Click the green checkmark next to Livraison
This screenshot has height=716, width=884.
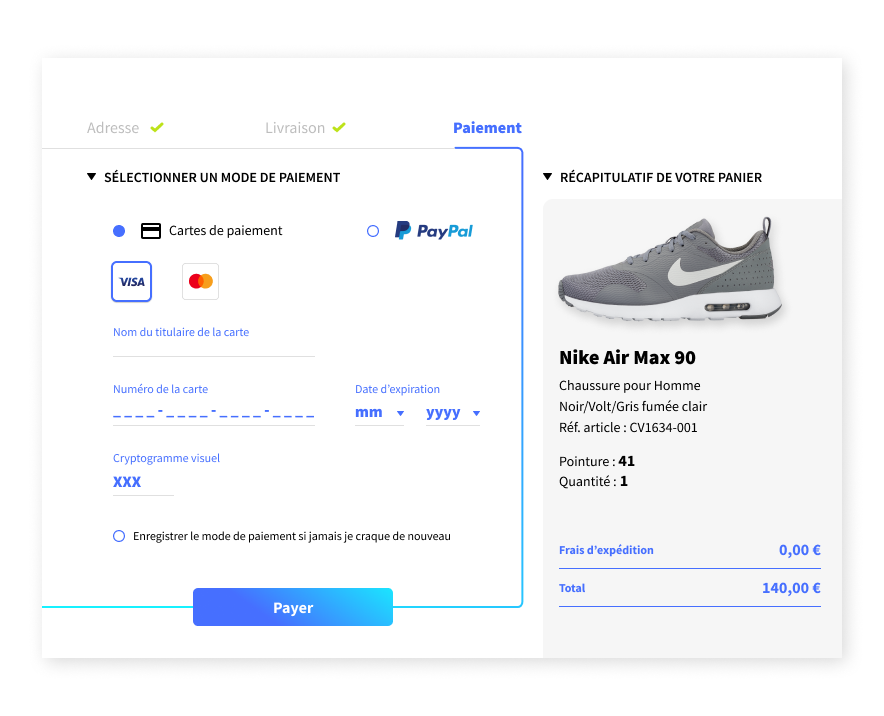point(339,127)
